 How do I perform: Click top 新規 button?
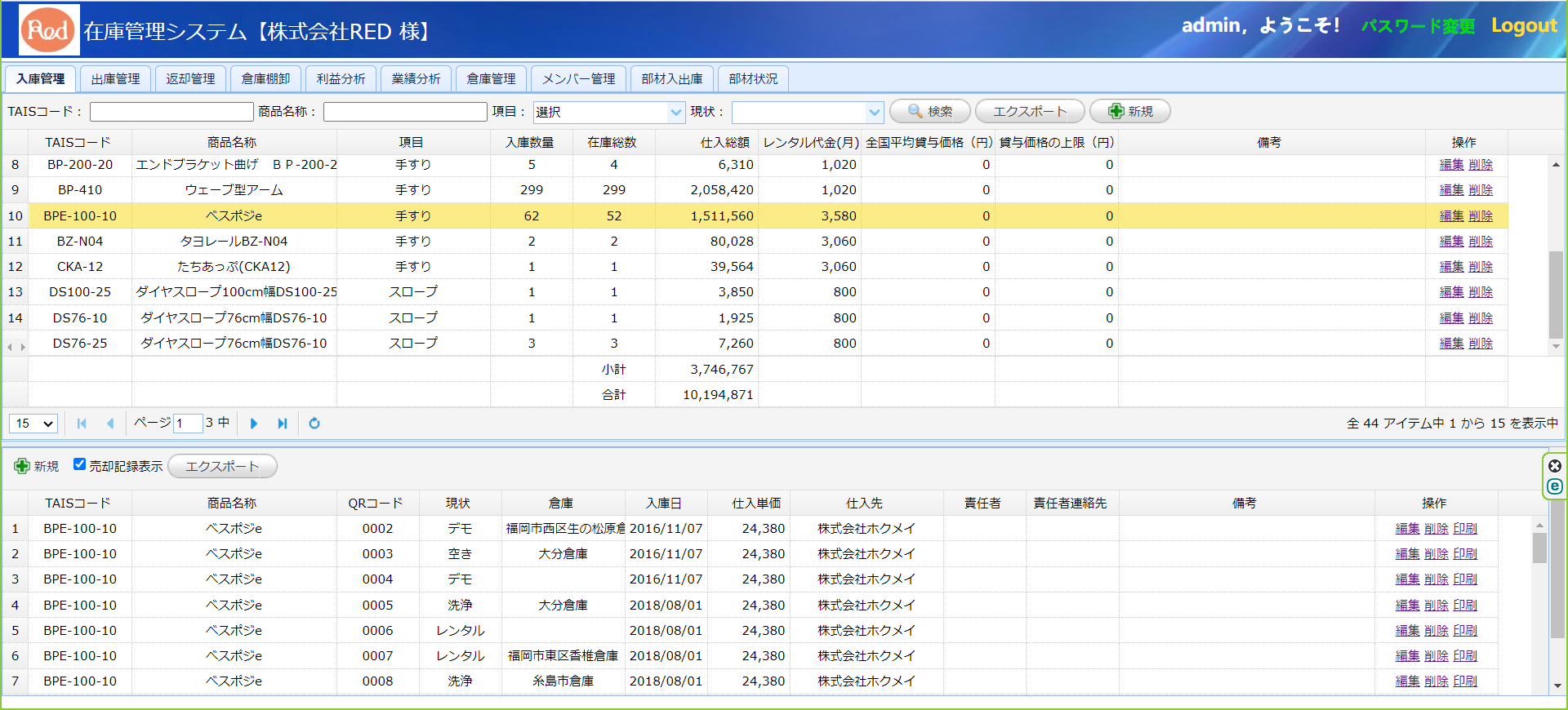click(1130, 112)
